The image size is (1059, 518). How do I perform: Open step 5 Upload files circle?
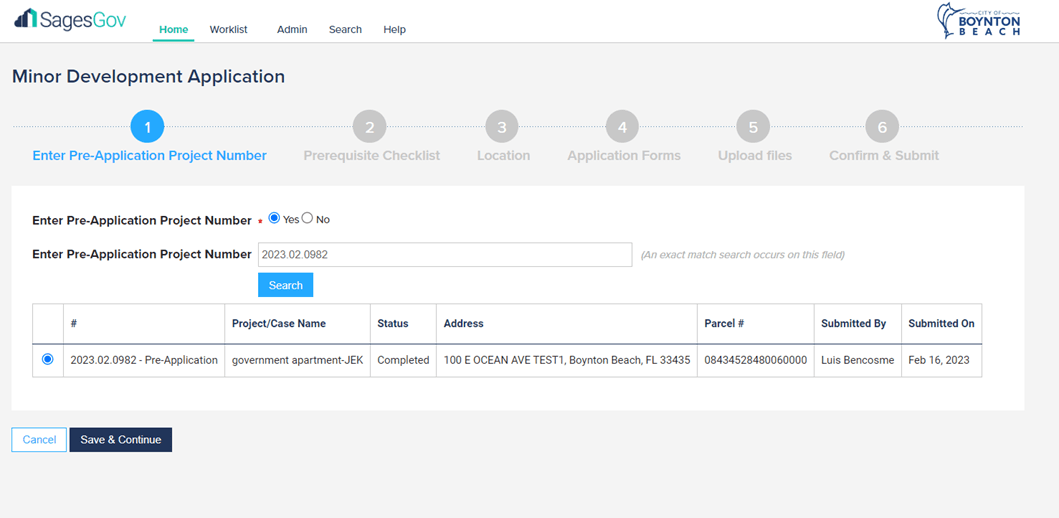click(753, 127)
